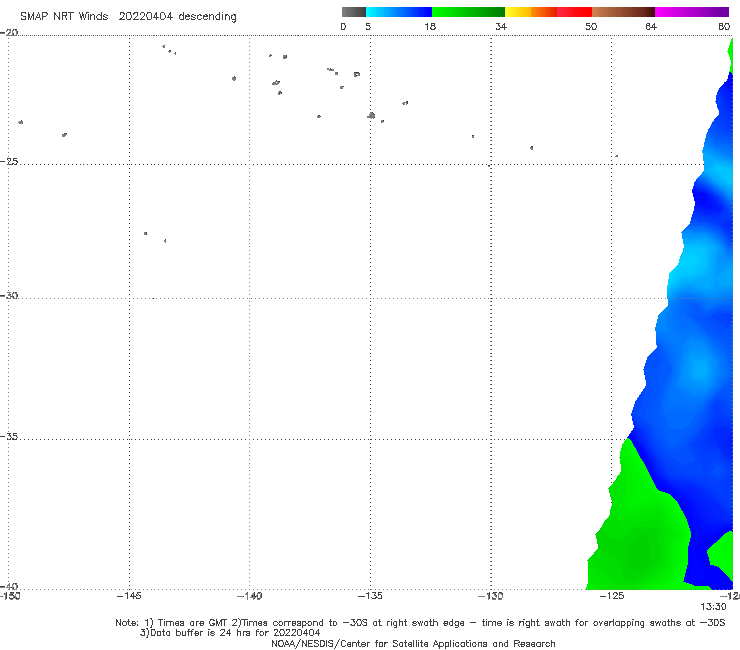
Task: Click the longitude label -140
Action: [x=249, y=596]
